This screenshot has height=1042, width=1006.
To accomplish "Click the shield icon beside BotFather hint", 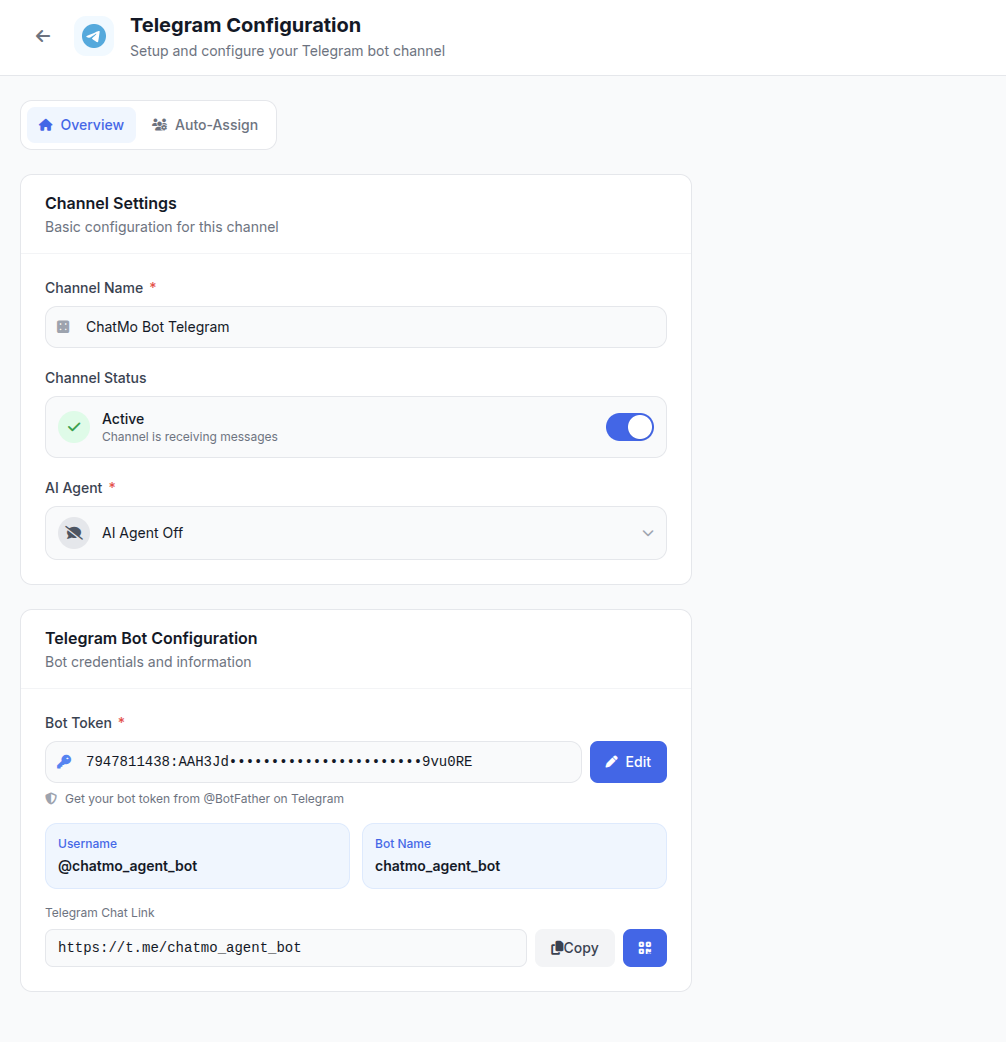I will tap(51, 799).
